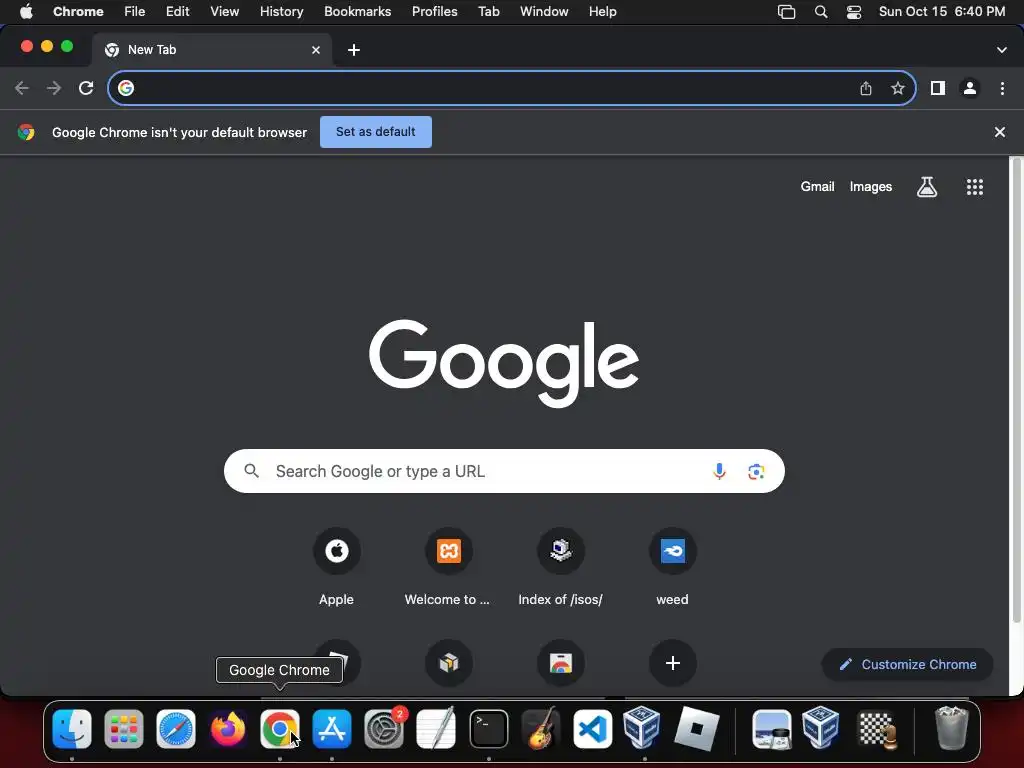
Task: Launch Roblox from the Dock
Action: click(697, 728)
